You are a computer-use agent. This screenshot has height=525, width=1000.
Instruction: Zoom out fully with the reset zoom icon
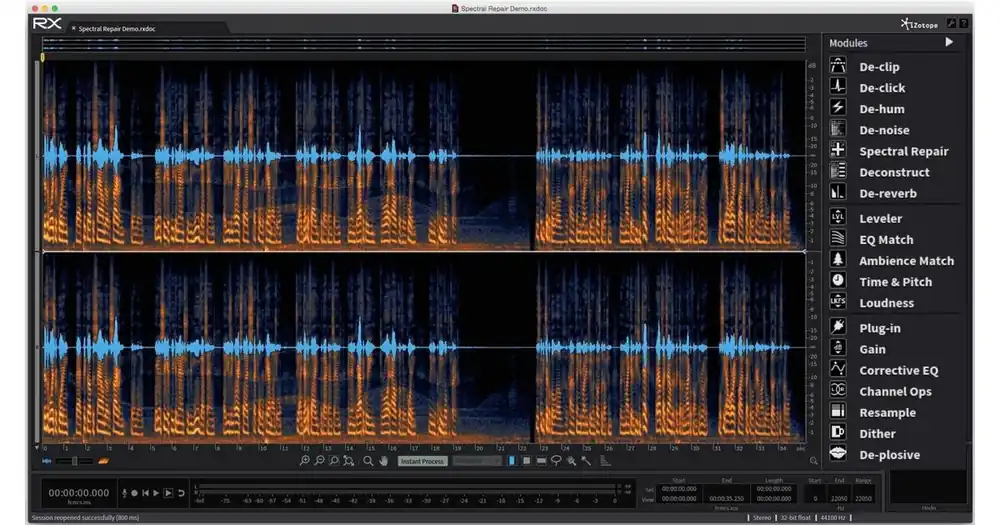point(348,461)
